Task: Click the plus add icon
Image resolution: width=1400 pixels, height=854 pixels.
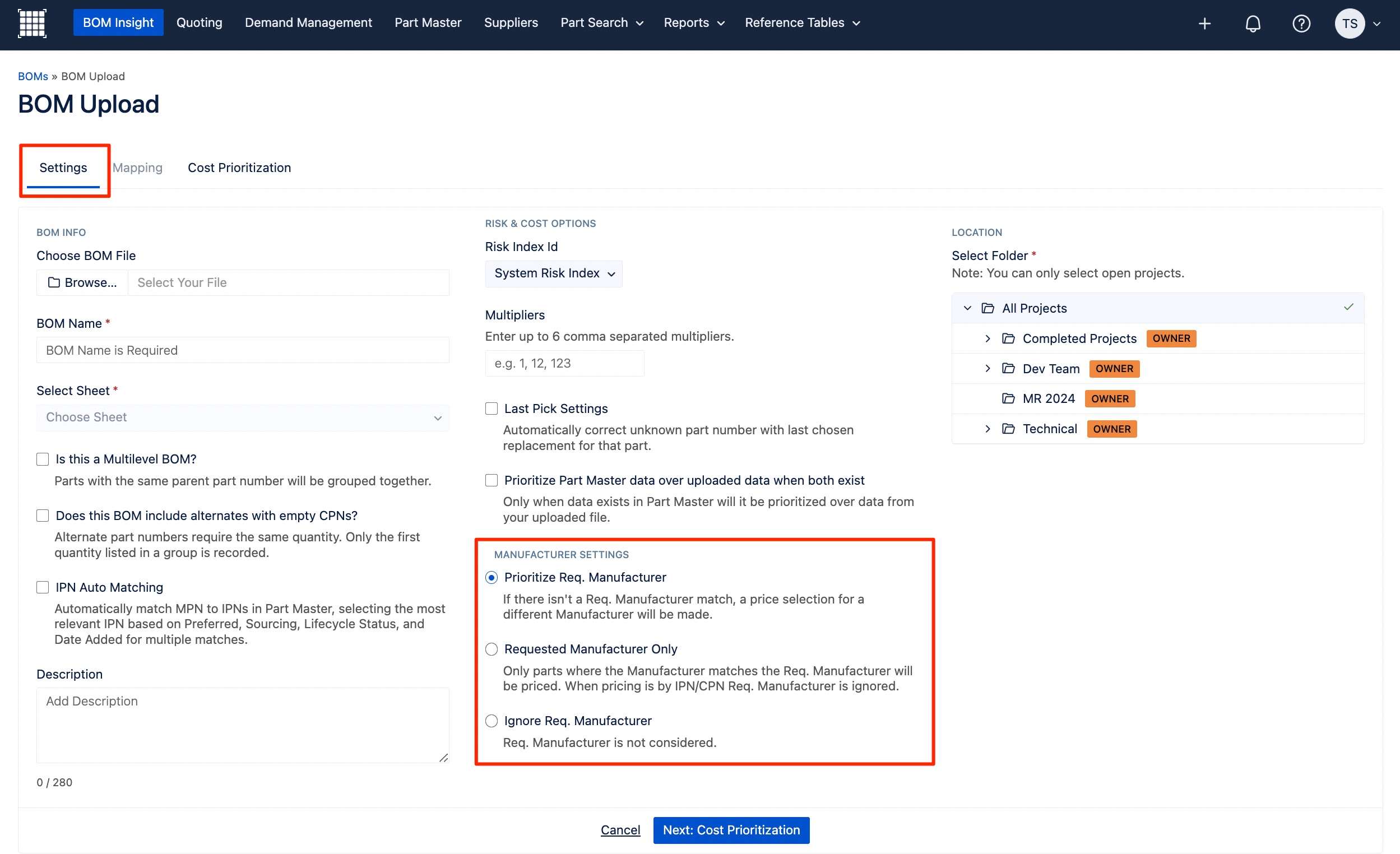Action: pyautogui.click(x=1204, y=24)
